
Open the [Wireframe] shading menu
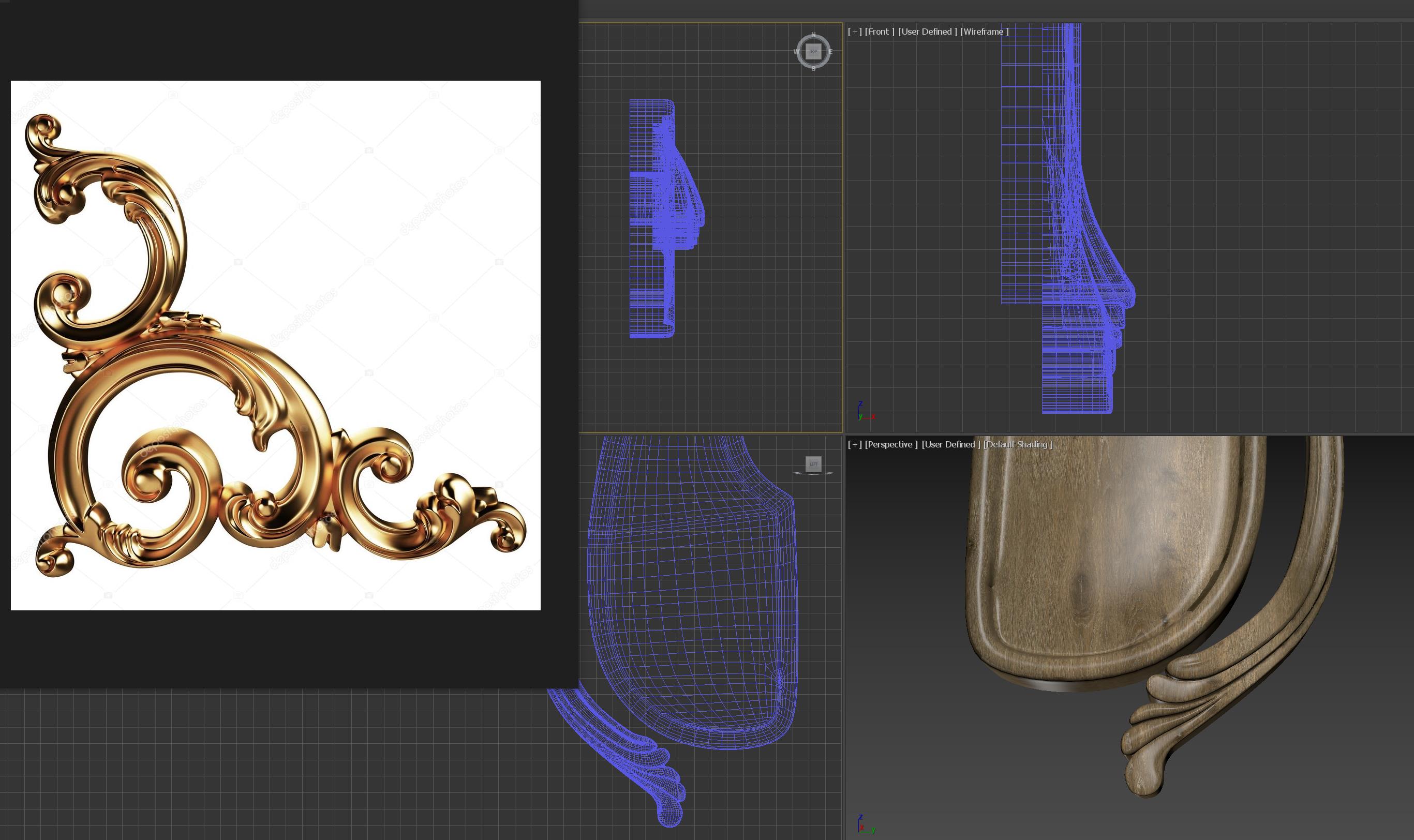click(985, 32)
